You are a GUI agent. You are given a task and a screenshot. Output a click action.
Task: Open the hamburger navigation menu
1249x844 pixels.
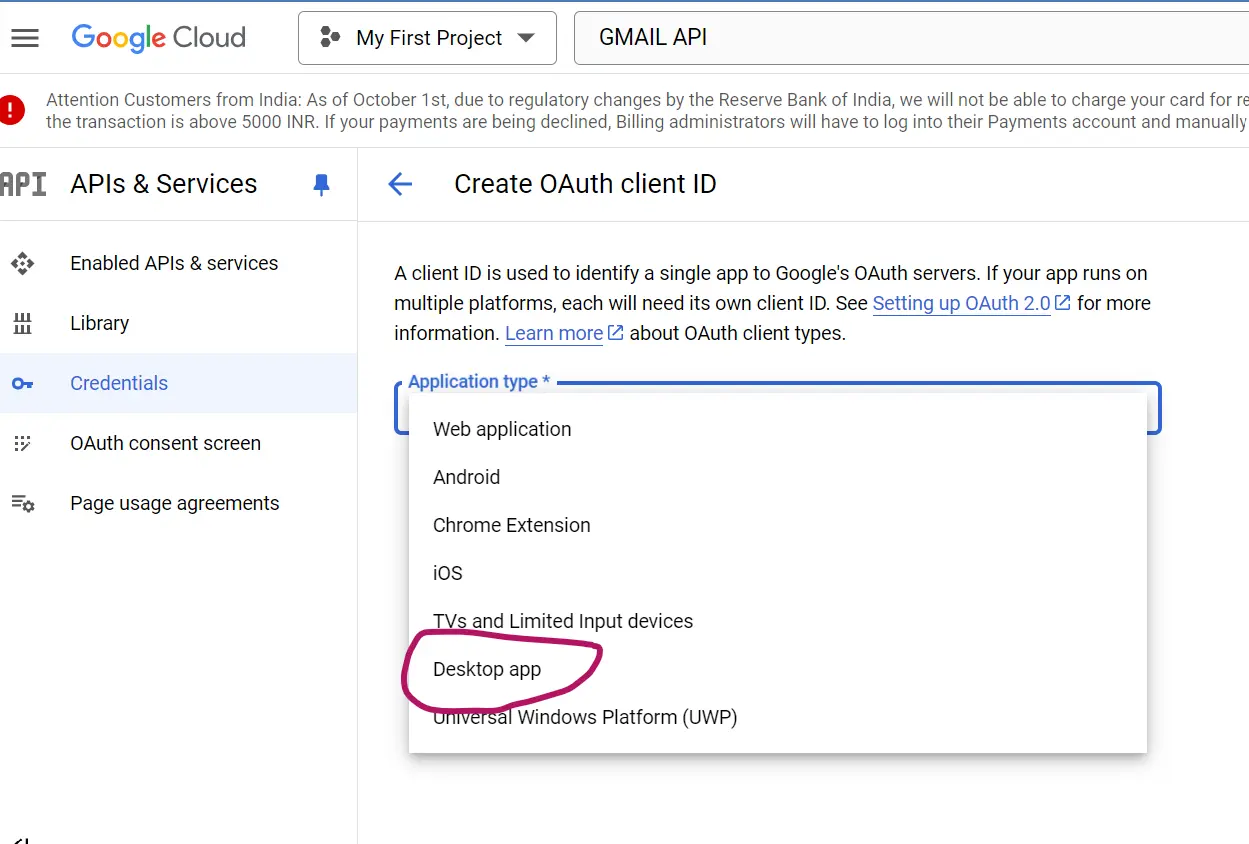[24, 38]
